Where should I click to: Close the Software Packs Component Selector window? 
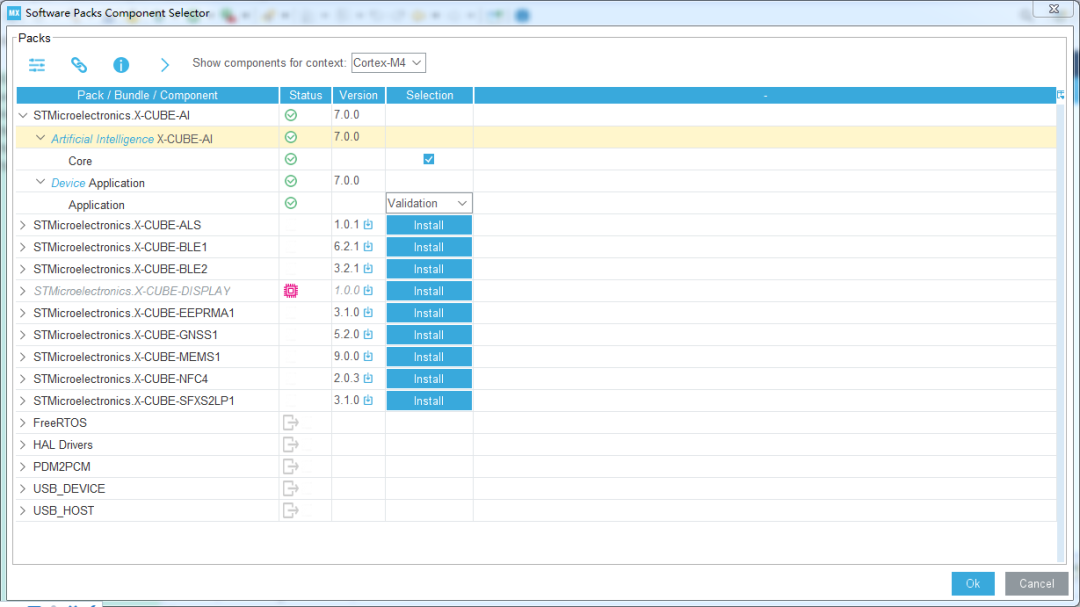click(x=1054, y=9)
